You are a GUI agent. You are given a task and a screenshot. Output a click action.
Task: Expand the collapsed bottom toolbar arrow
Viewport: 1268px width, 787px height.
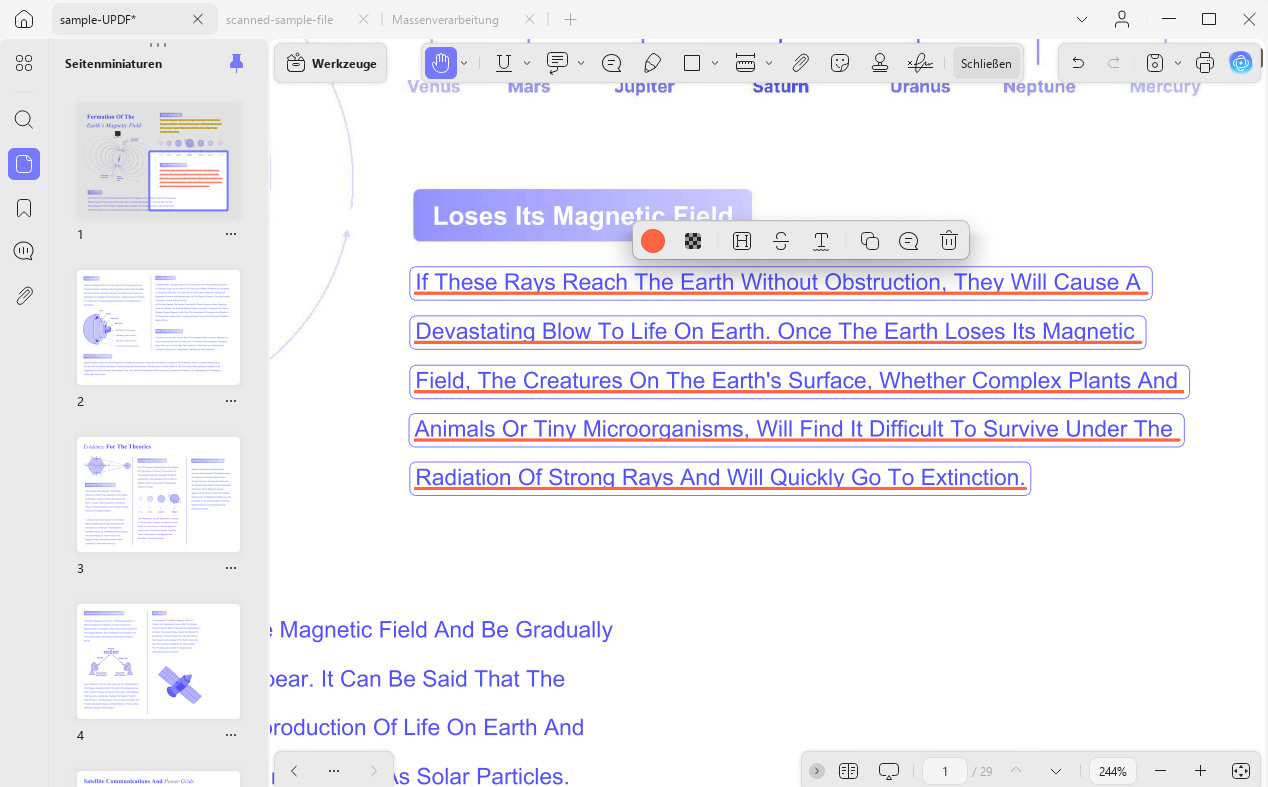tap(817, 771)
